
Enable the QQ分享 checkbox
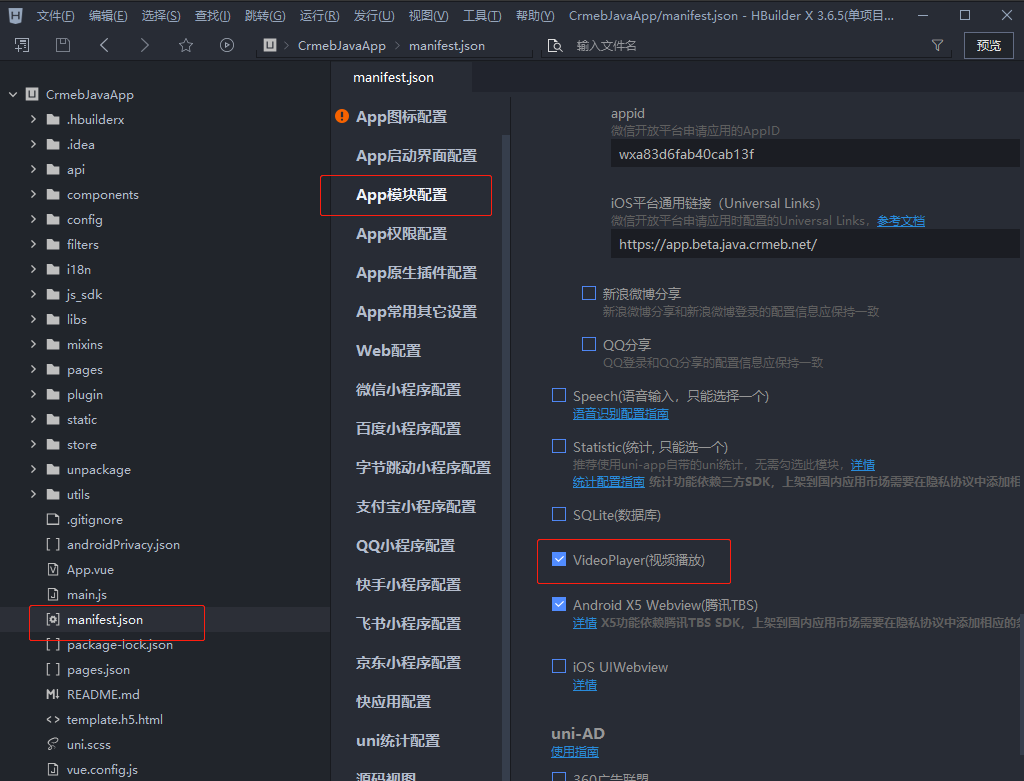589,344
